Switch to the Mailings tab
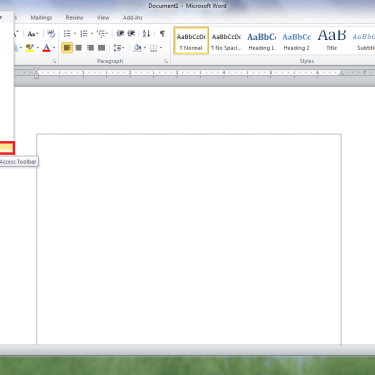The image size is (375, 375). (41, 18)
